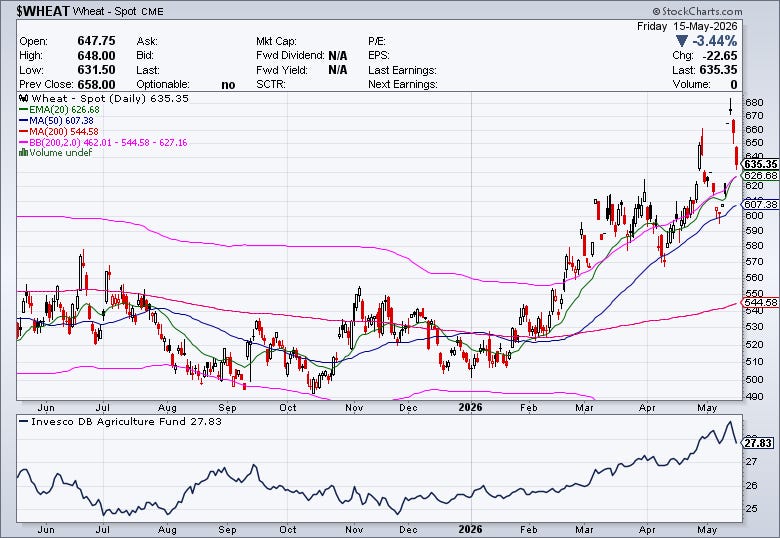Click the $WHEAT ticker symbol title

43,11
